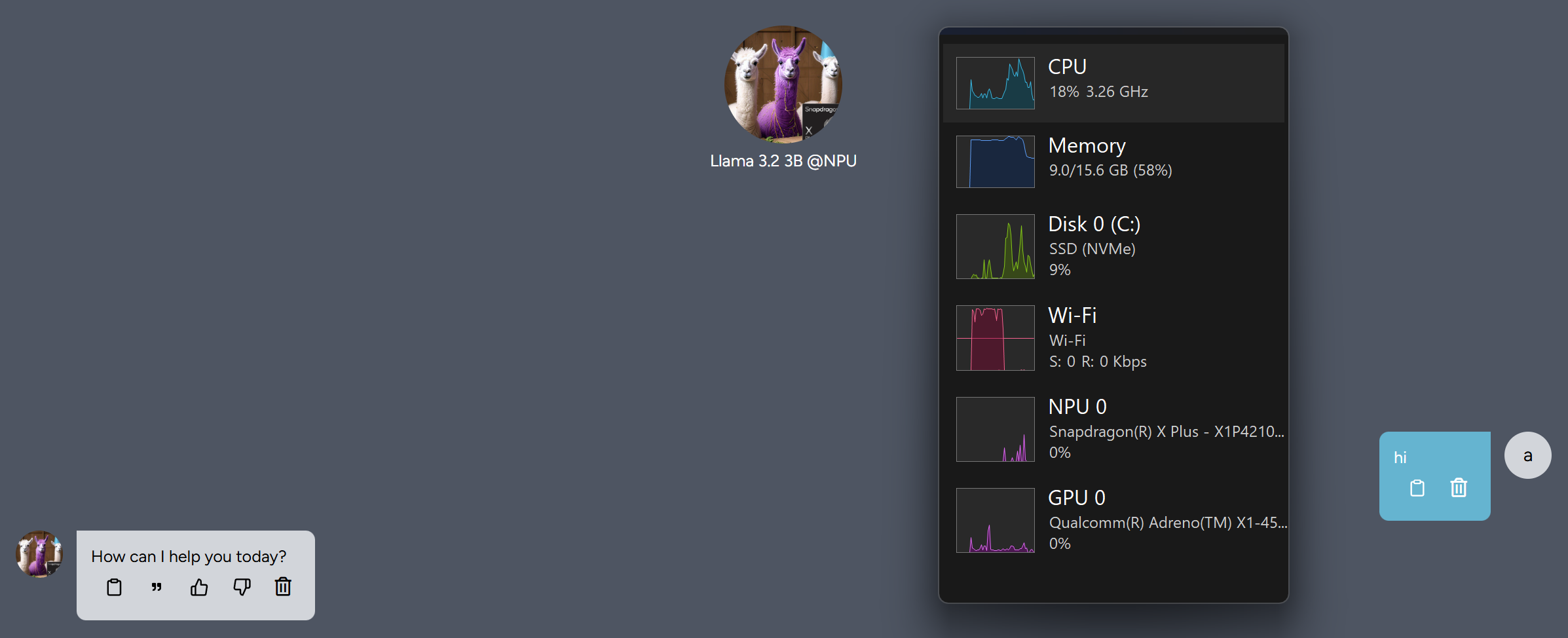
Task: Delete the "How can I help you today?" message
Action: (x=283, y=586)
